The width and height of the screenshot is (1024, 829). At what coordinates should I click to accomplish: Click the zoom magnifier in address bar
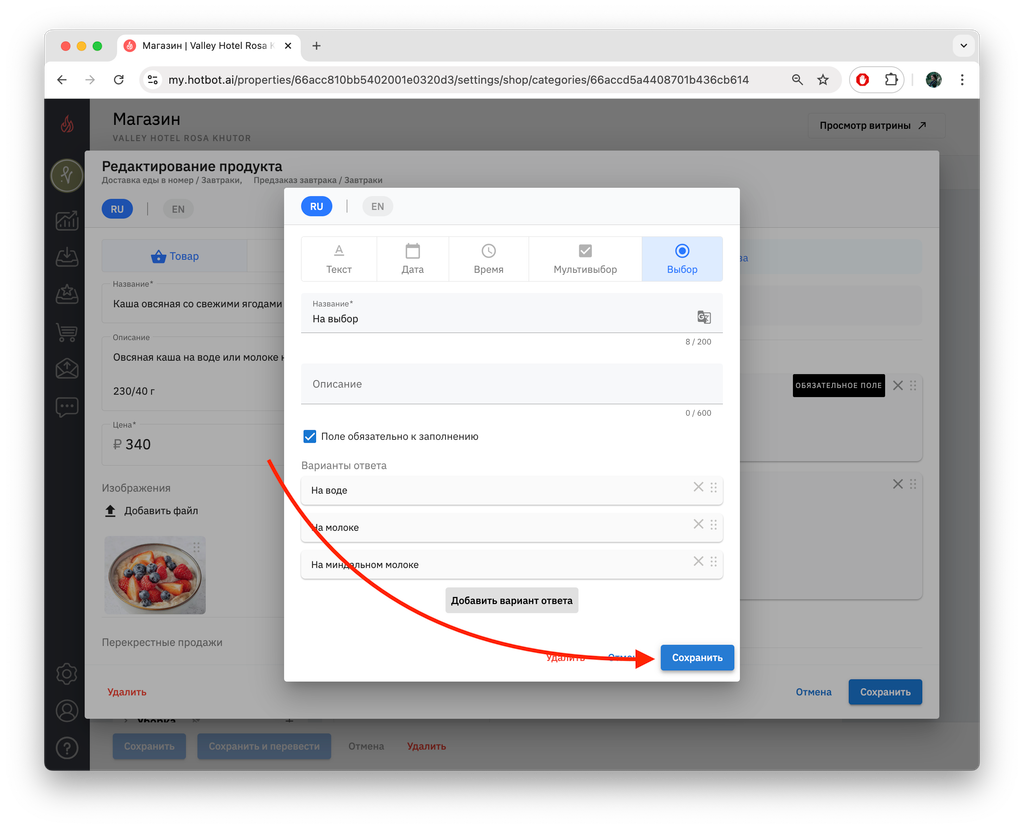pos(797,80)
